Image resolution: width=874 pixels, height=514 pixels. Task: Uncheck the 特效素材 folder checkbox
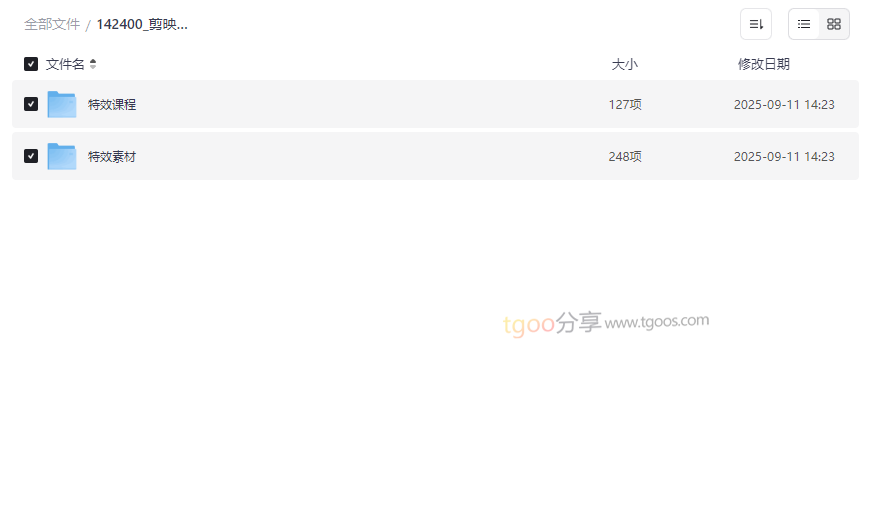[x=31, y=156]
